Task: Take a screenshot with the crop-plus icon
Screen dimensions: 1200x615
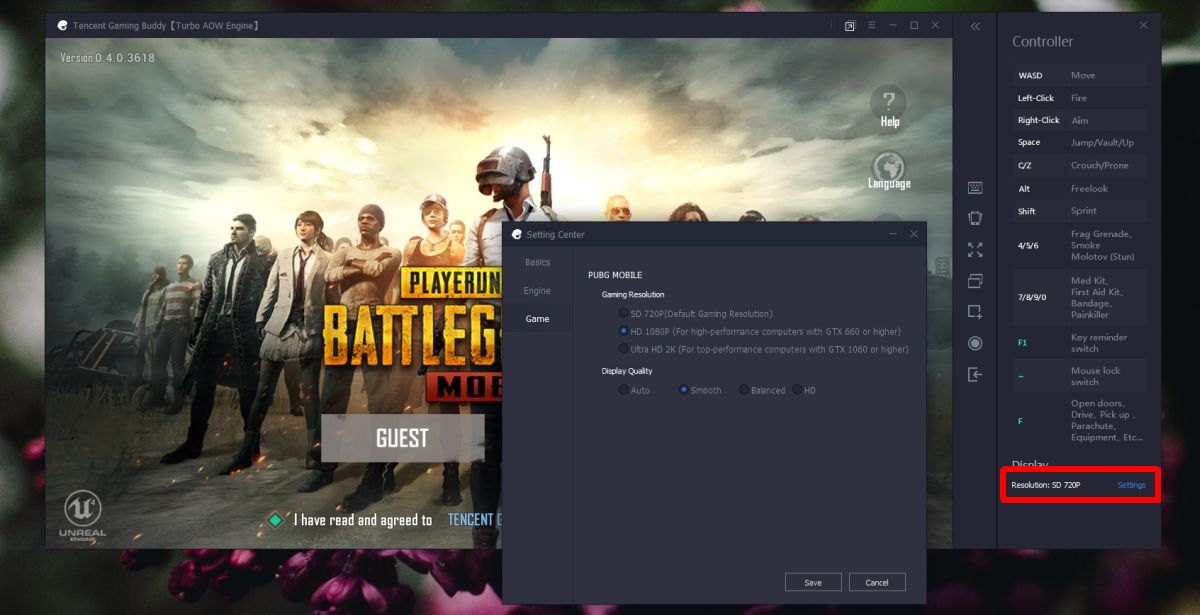Action: click(x=975, y=312)
